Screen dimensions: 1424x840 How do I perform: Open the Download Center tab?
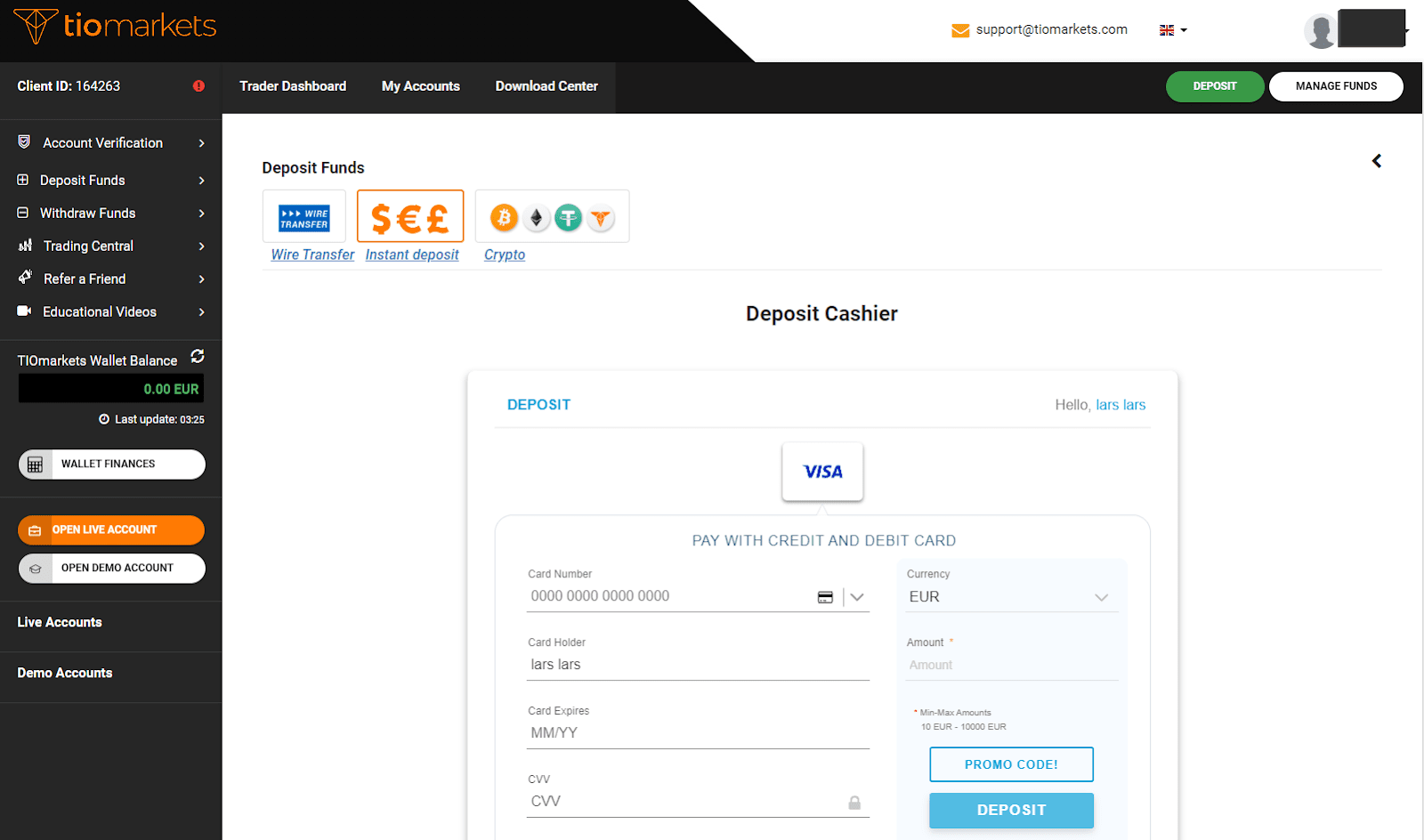(546, 86)
